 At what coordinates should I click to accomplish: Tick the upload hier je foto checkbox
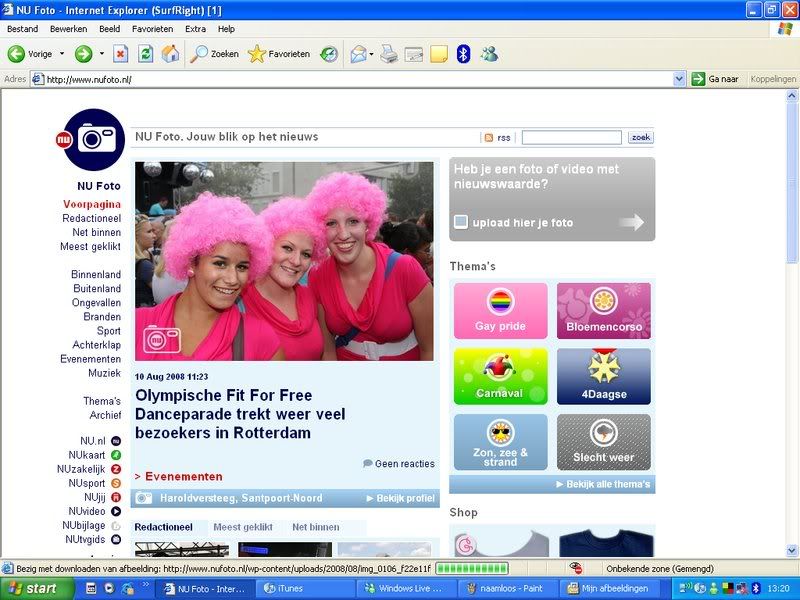coord(460,222)
